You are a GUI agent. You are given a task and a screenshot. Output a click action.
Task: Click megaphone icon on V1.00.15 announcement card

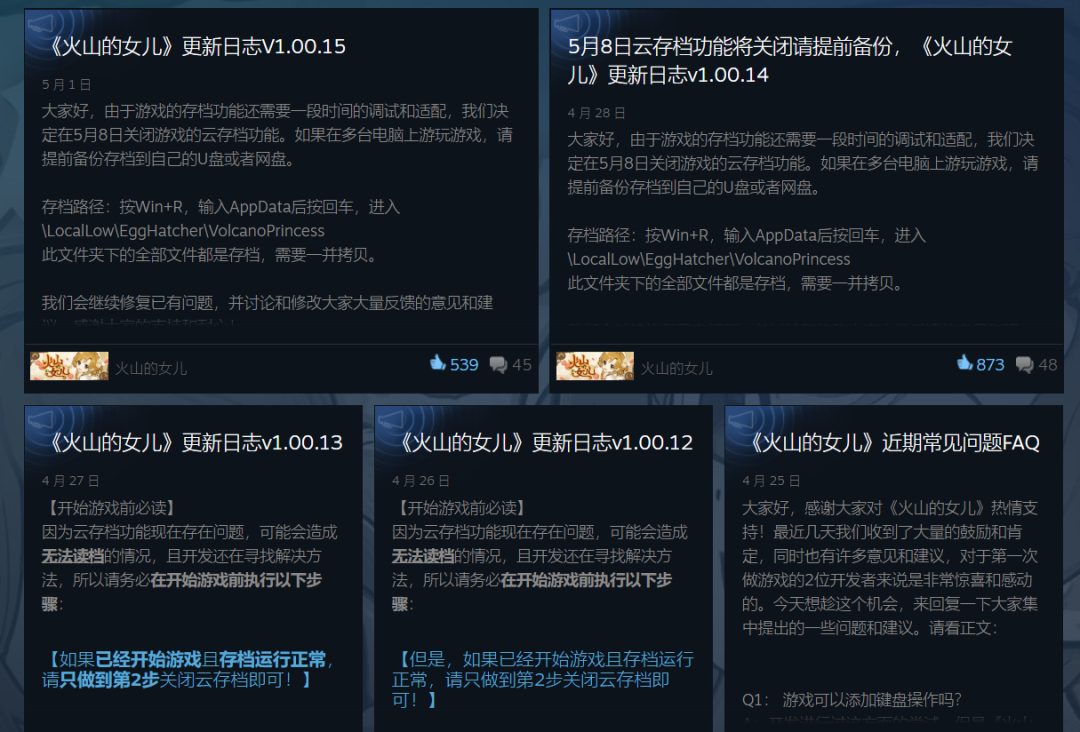point(41,25)
